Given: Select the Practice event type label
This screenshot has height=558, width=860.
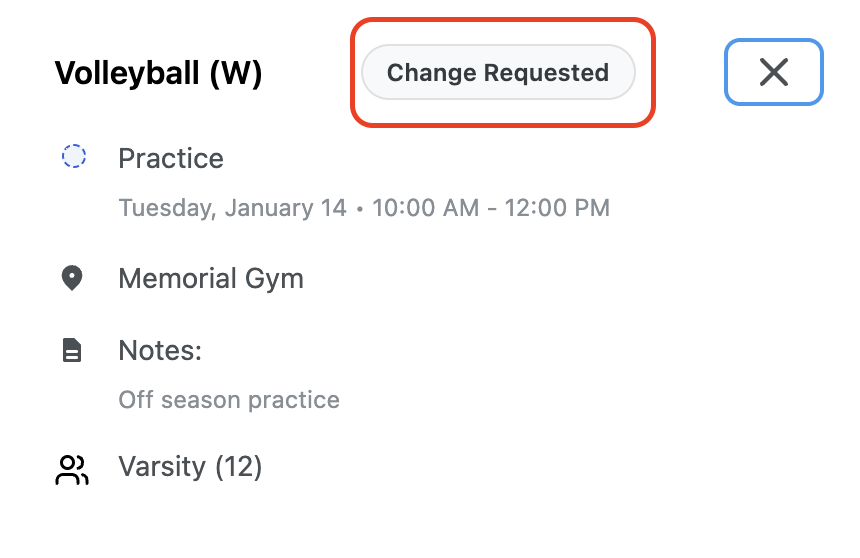Looking at the screenshot, I should [x=171, y=158].
